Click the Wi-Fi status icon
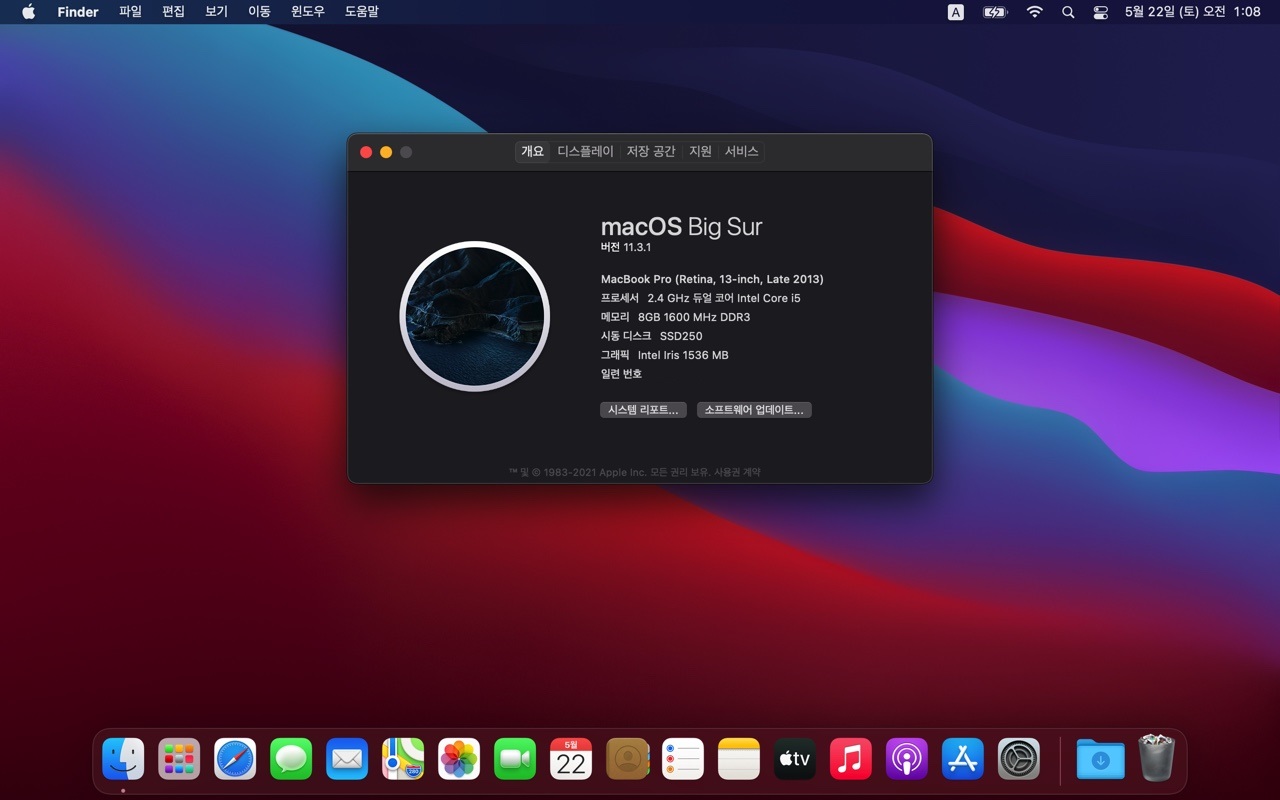 (x=1035, y=12)
